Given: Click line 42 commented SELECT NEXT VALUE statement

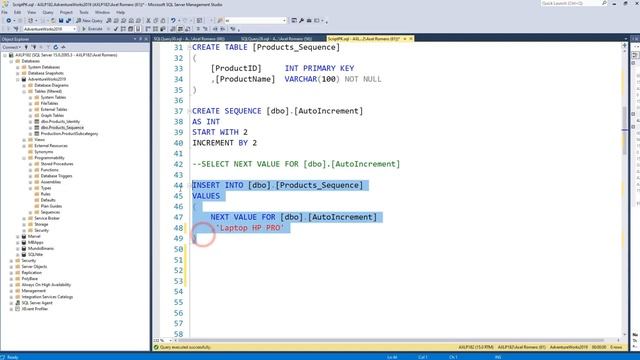Looking at the screenshot, I should pos(296,164).
